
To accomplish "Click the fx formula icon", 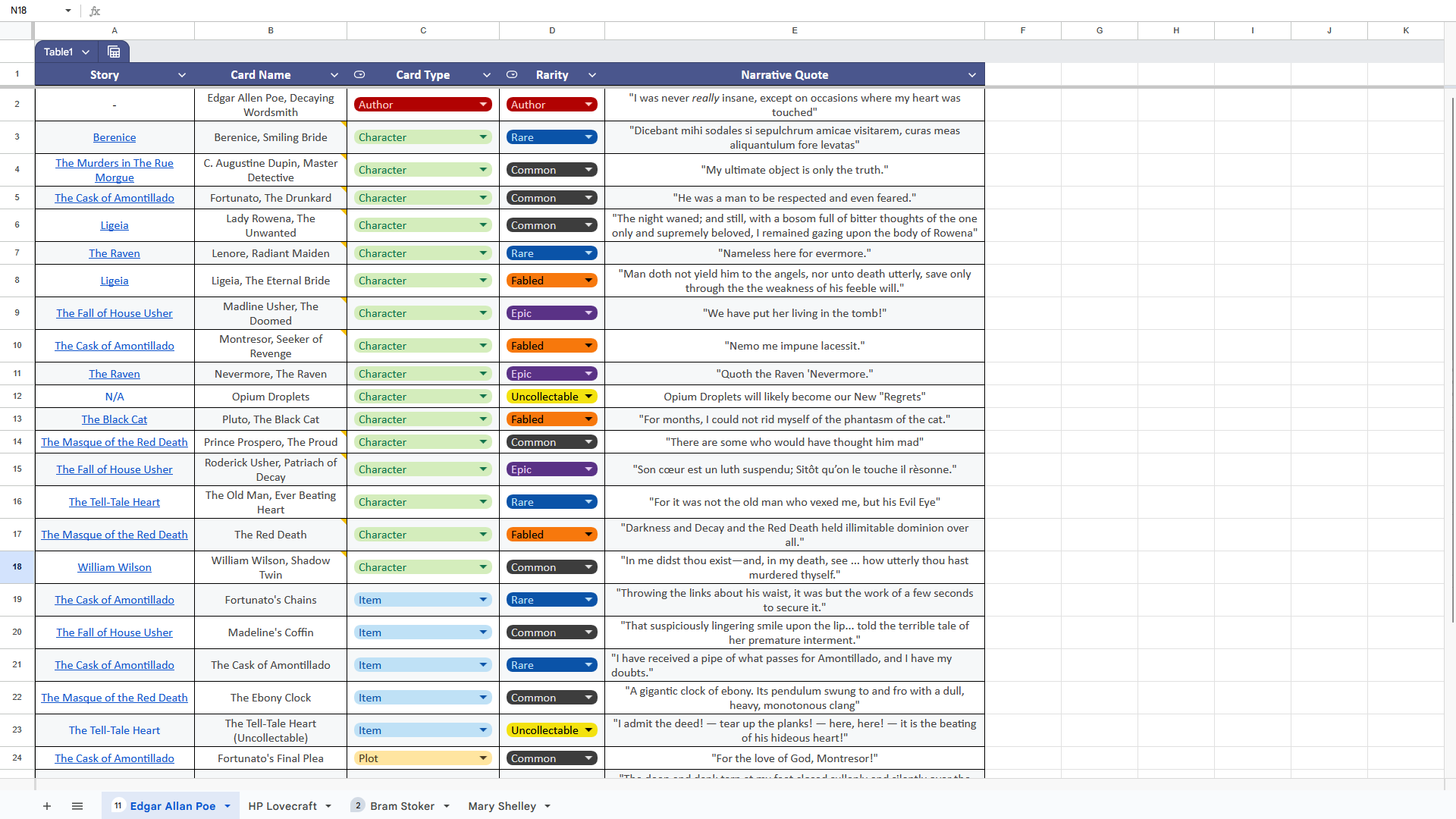I will [x=95, y=11].
